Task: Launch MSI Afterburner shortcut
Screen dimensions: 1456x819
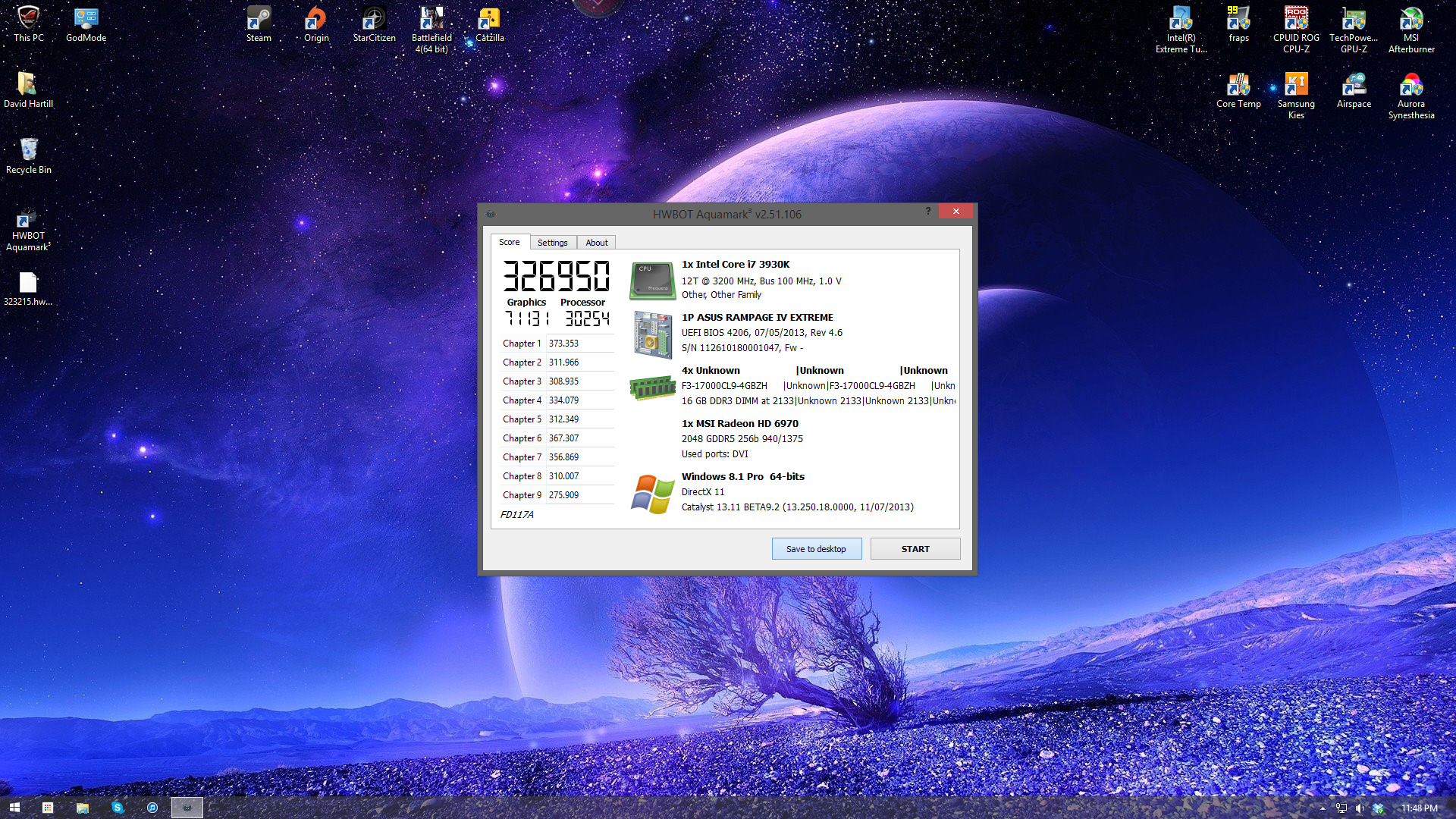Action: [x=1411, y=30]
